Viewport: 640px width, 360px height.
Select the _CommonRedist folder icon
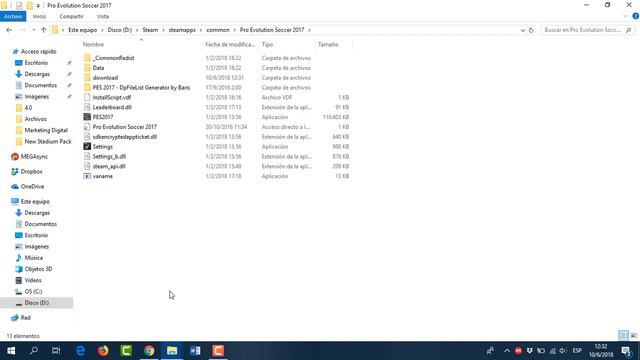(x=87, y=58)
